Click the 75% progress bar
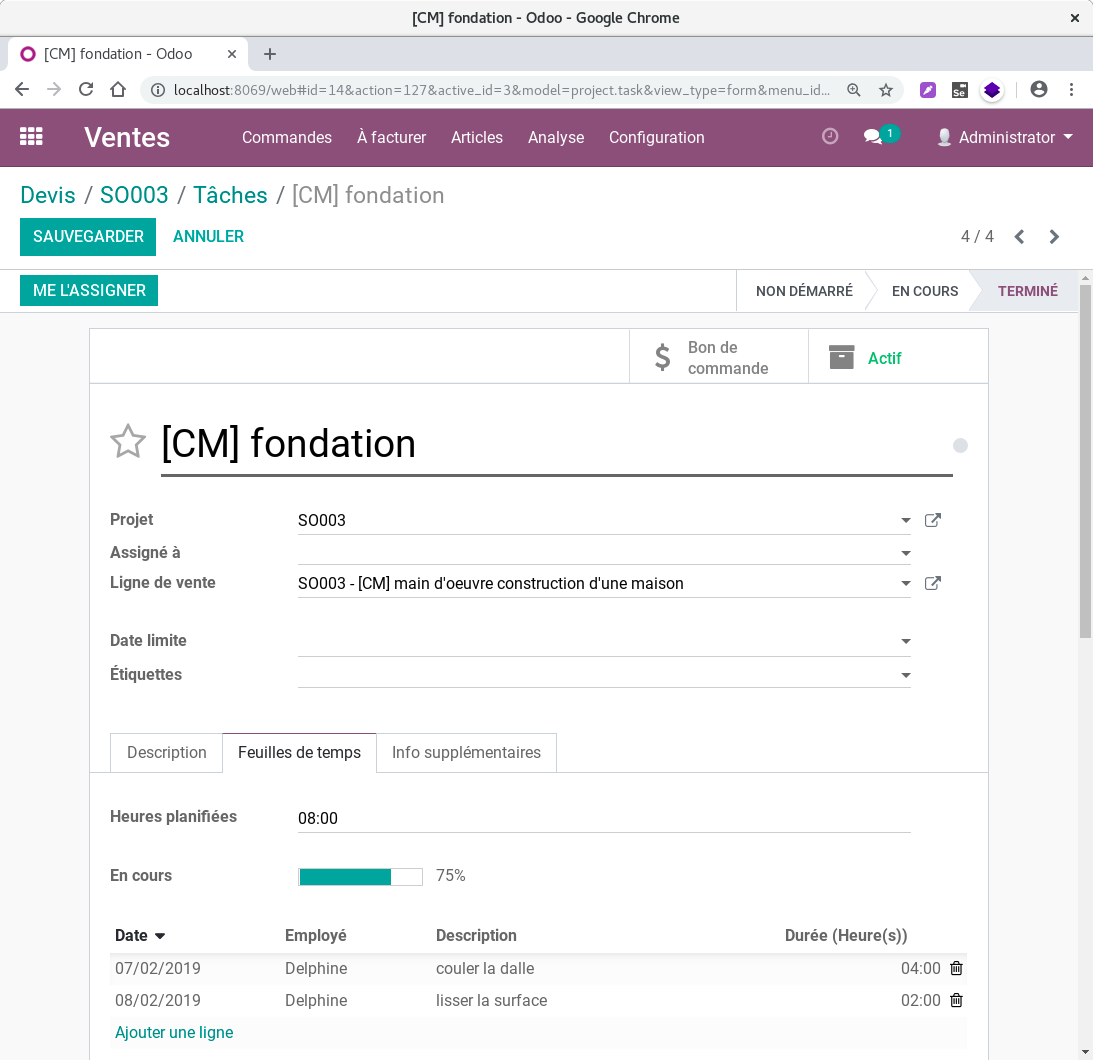 tap(360, 877)
